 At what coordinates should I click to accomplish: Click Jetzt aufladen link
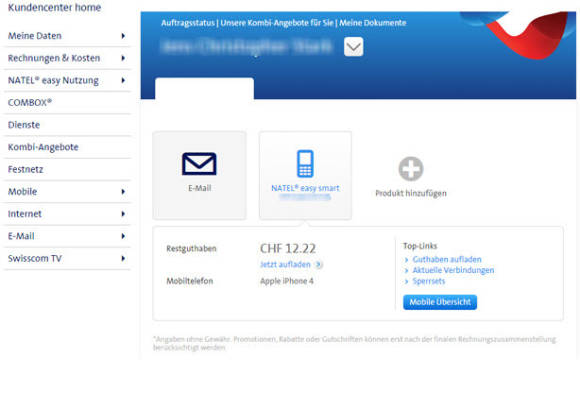point(285,265)
